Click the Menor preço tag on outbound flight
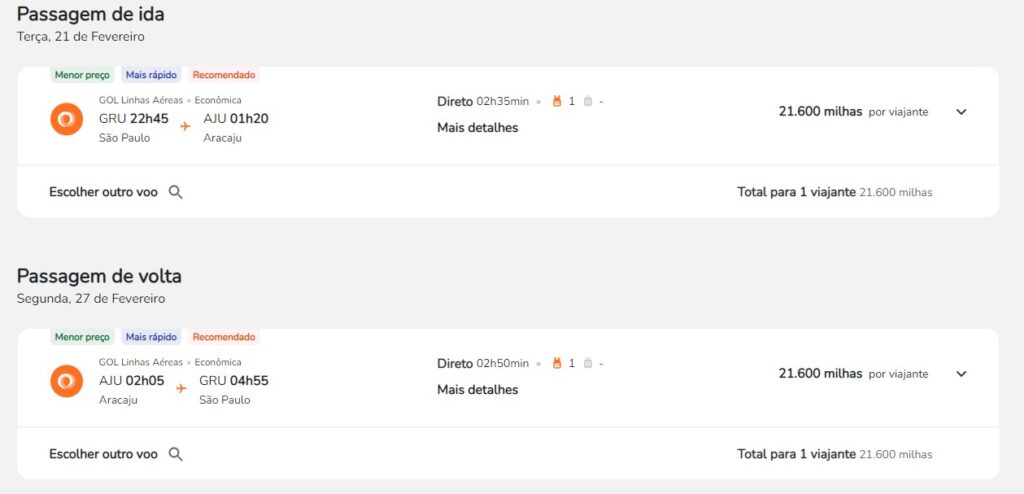Viewport: 1024px width, 494px height. tap(82, 75)
